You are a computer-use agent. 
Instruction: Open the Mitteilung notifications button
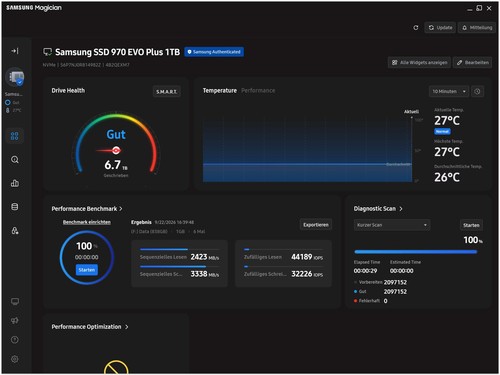pyautogui.click(x=477, y=28)
